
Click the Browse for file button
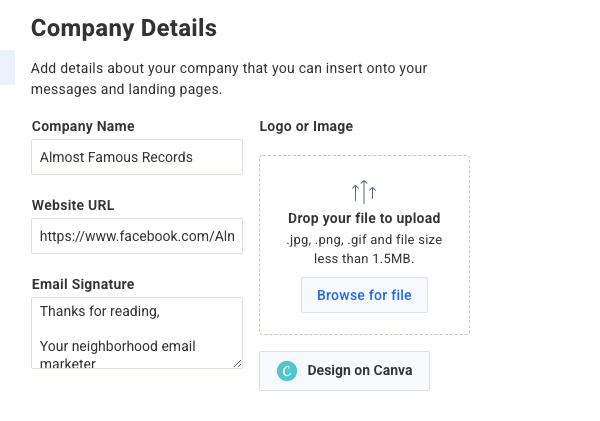(364, 295)
